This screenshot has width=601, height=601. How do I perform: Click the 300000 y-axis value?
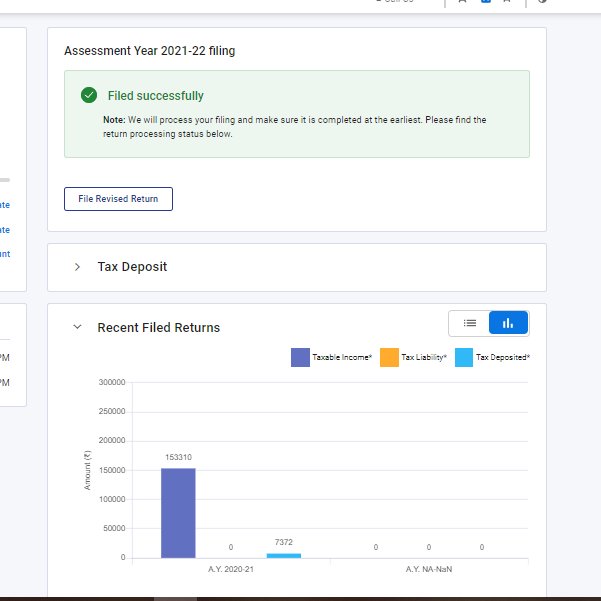click(112, 382)
